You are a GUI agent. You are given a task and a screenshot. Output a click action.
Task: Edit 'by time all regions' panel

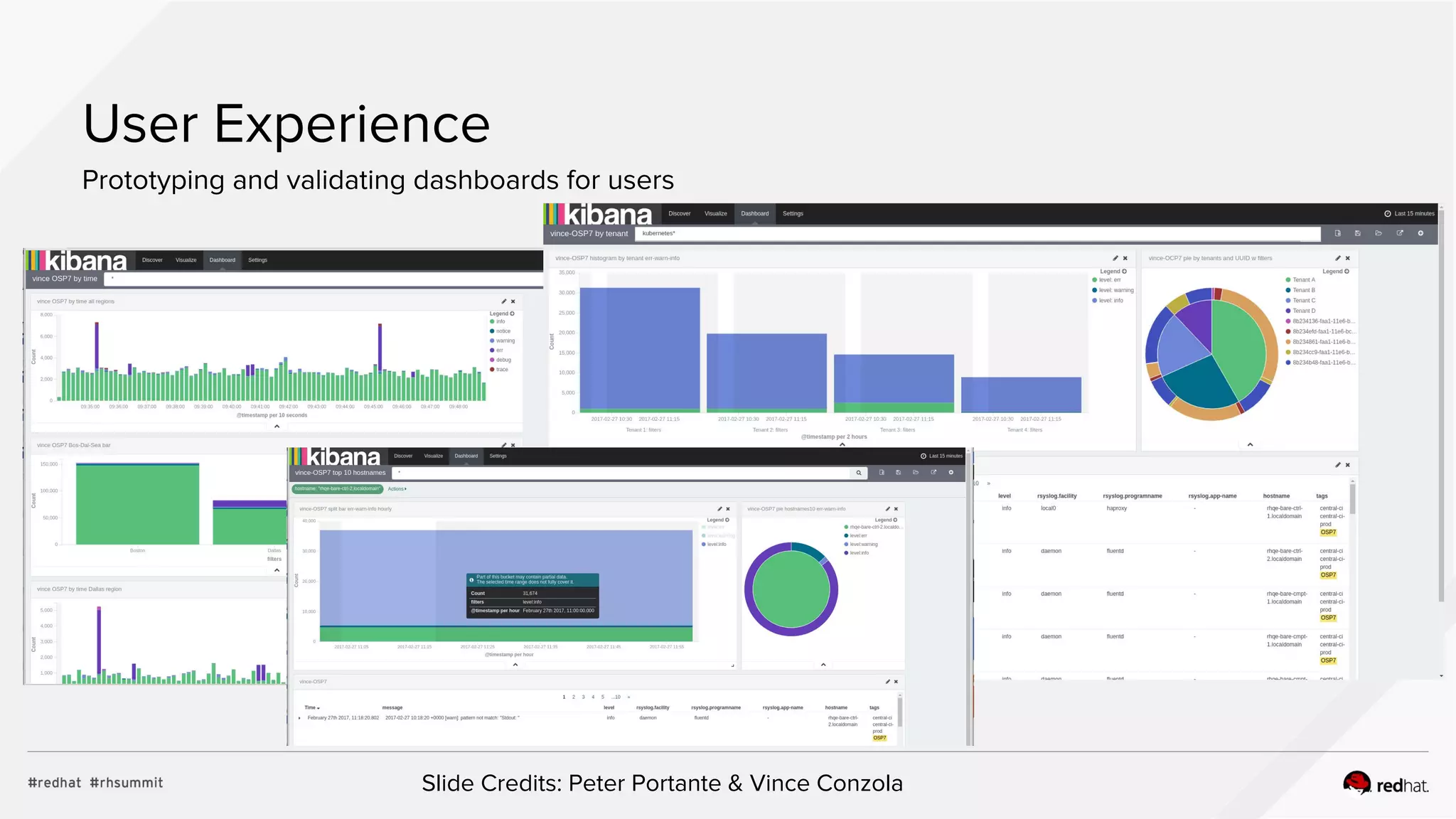503,301
